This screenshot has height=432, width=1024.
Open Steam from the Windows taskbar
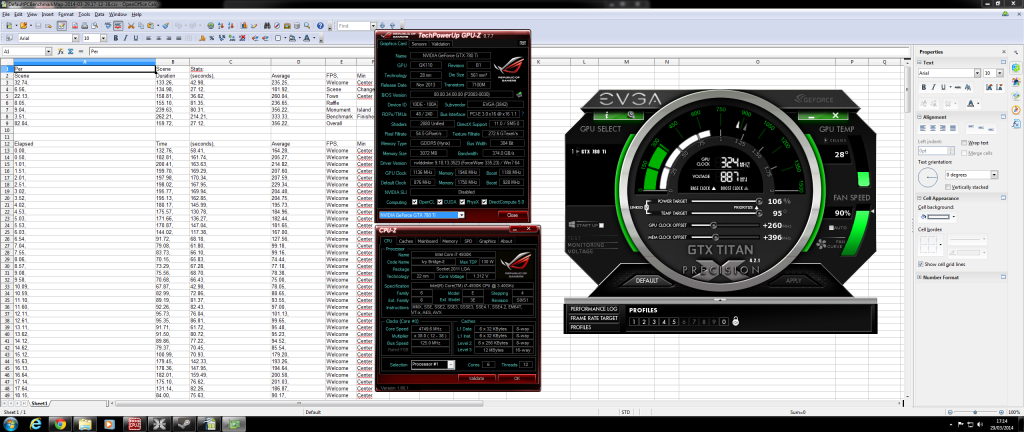(x=184, y=424)
